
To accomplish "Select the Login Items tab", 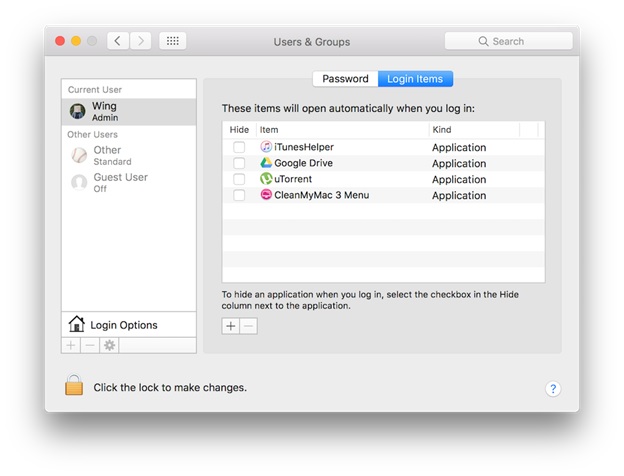I will tap(415, 79).
